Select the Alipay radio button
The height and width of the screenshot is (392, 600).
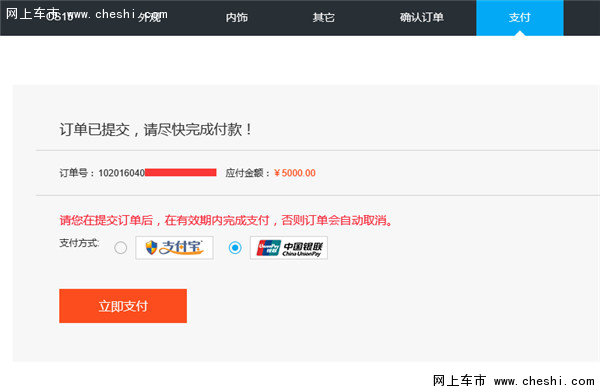coord(121,248)
